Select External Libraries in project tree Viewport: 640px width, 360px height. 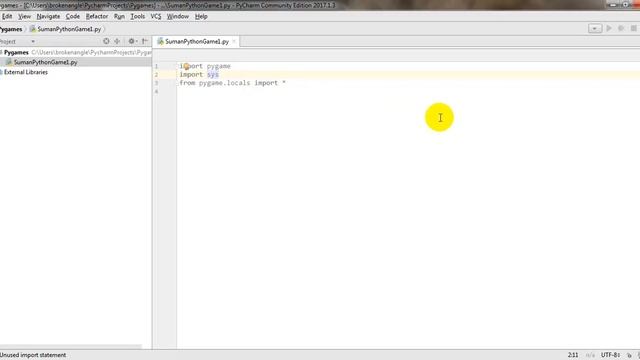coord(26,72)
